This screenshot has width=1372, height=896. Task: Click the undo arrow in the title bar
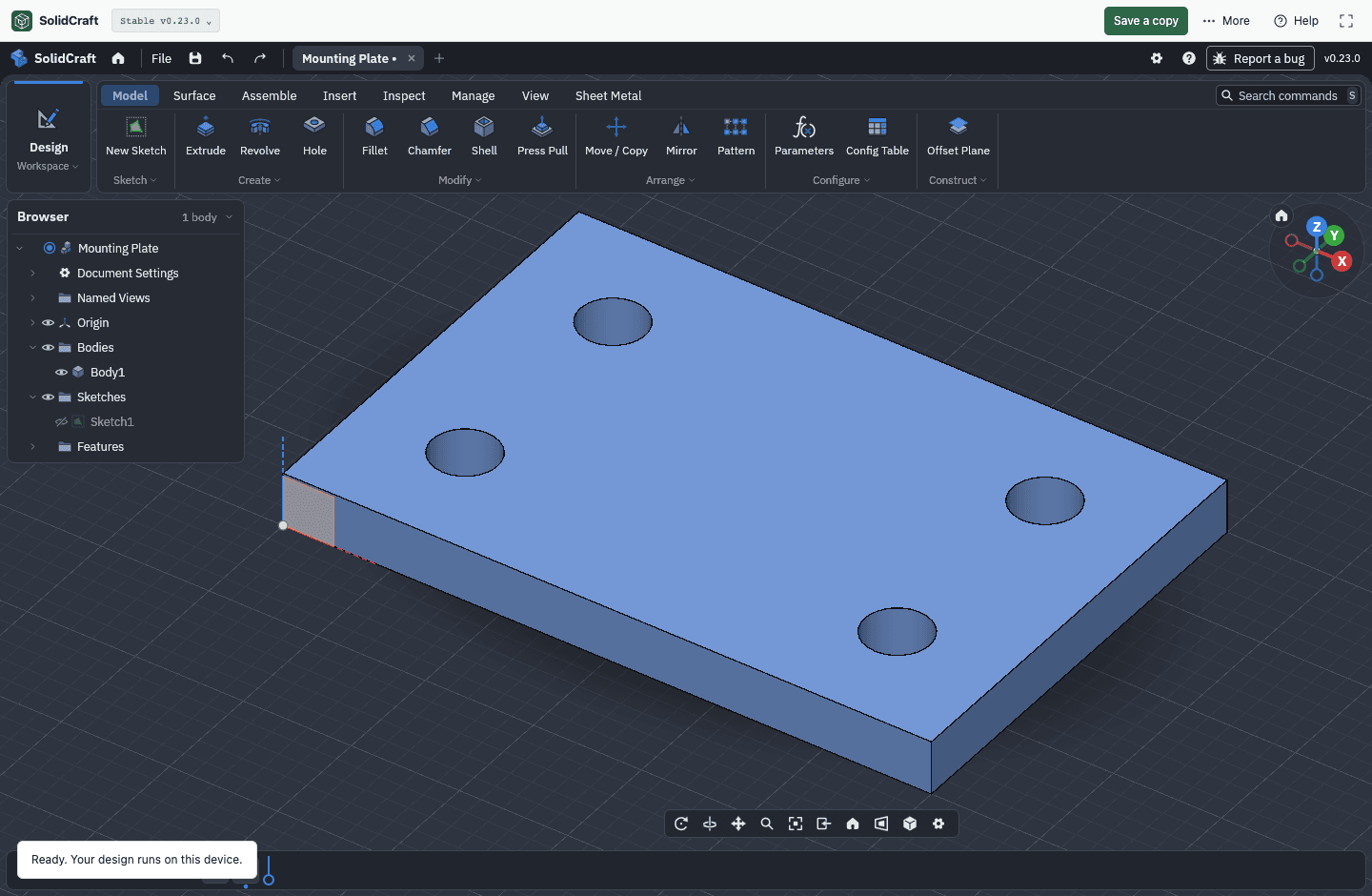click(x=228, y=58)
